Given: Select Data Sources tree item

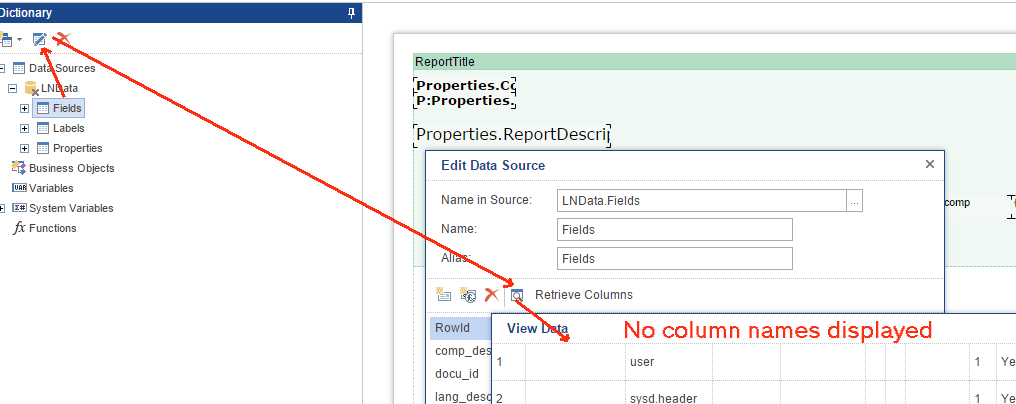Looking at the screenshot, I should pos(62,68).
